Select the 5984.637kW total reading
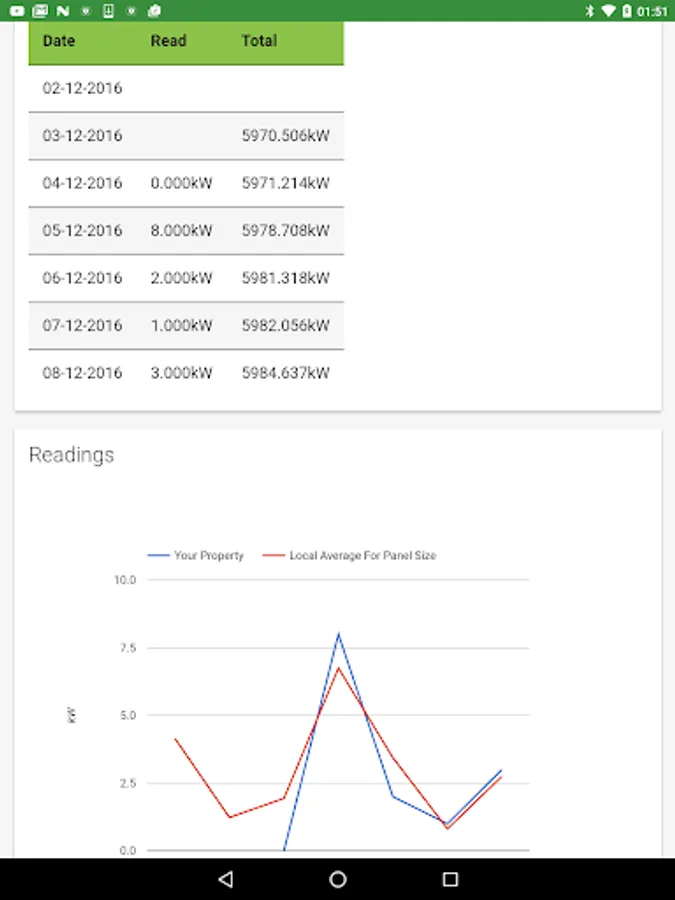675x900 pixels. (285, 373)
